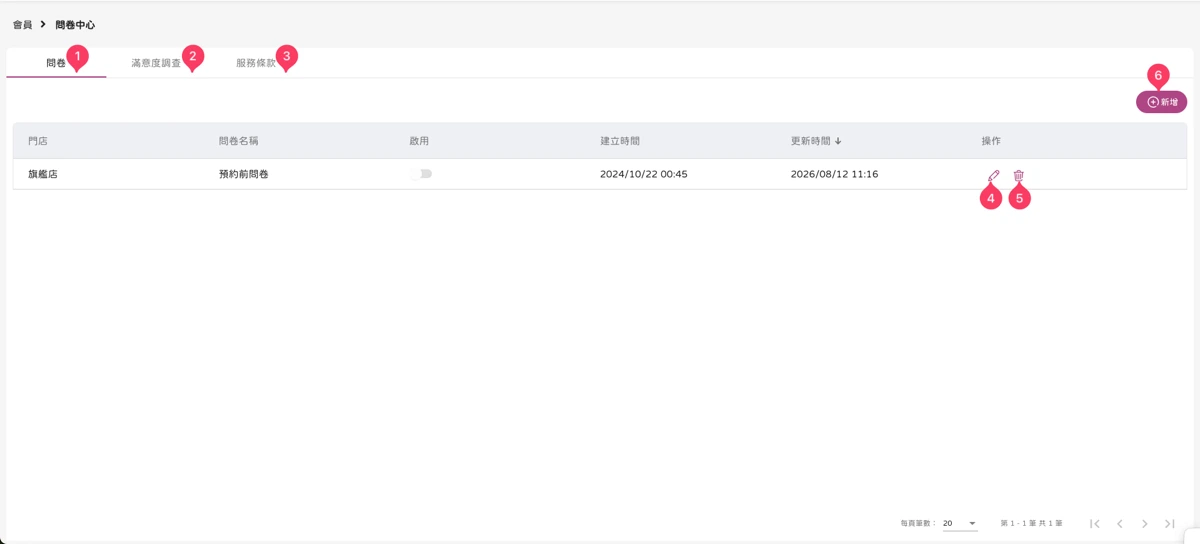Go to the next page arrow

pyautogui.click(x=1145, y=524)
